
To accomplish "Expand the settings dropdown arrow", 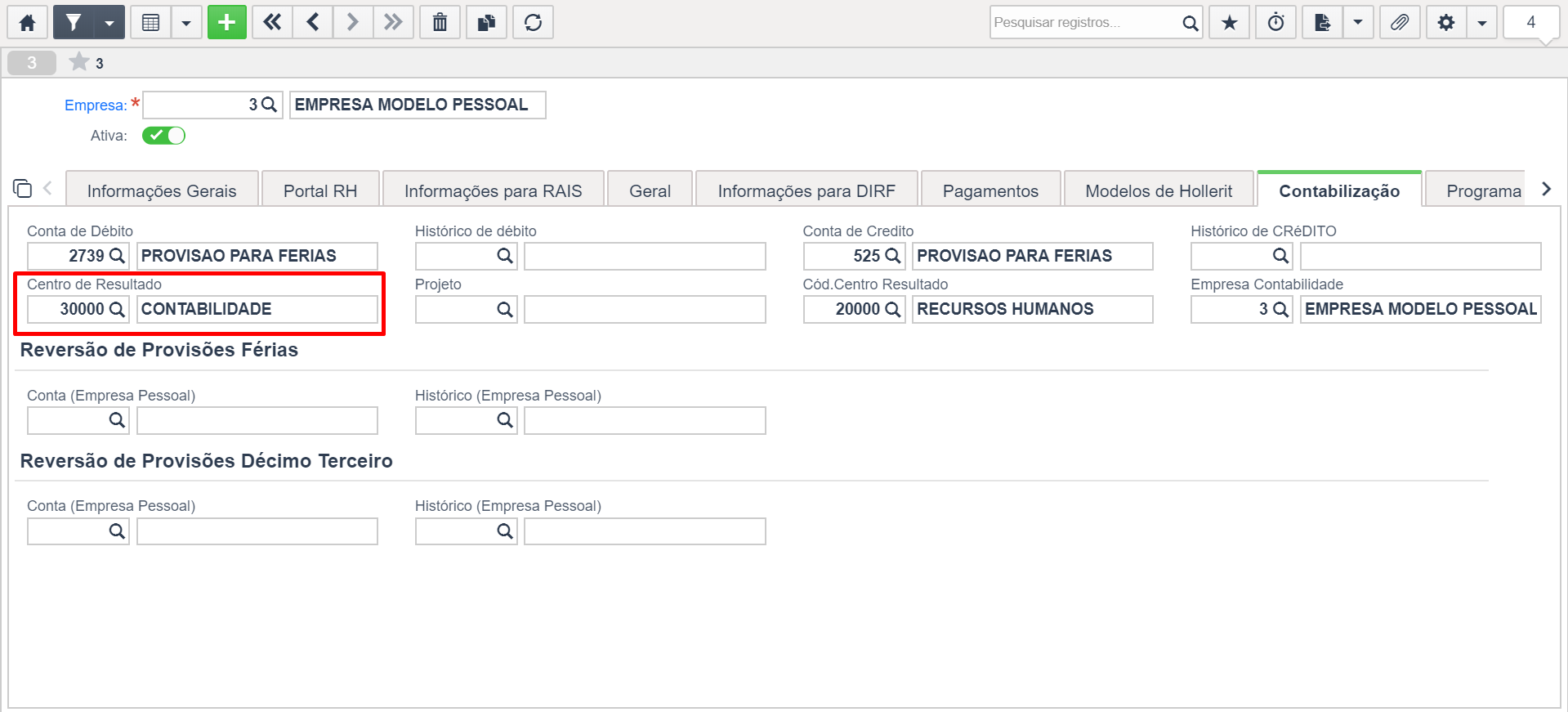I will (1481, 22).
